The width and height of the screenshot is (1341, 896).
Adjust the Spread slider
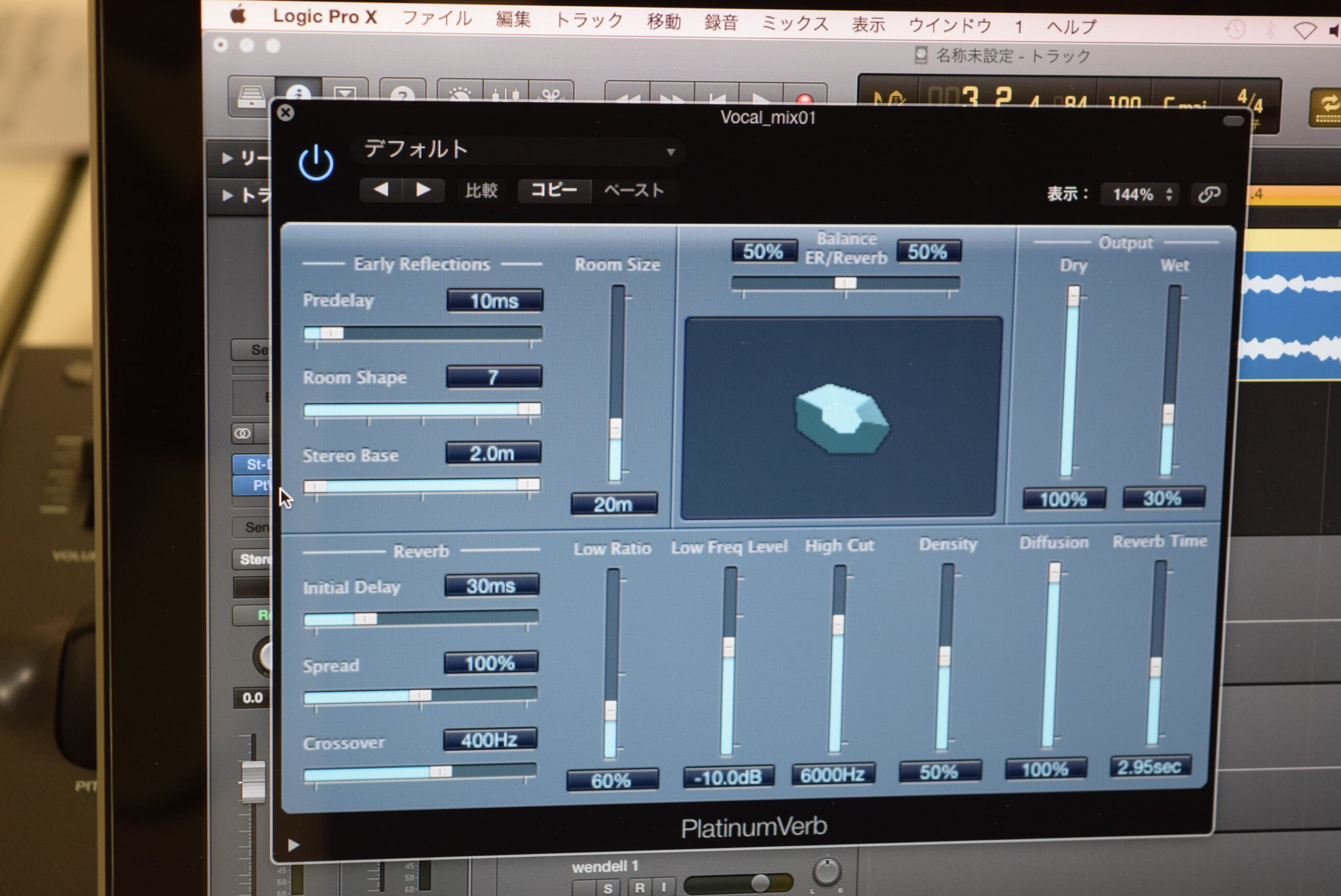coord(420,695)
